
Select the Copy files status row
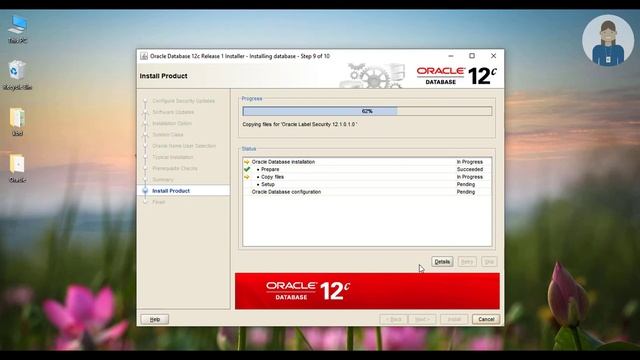[367, 177]
